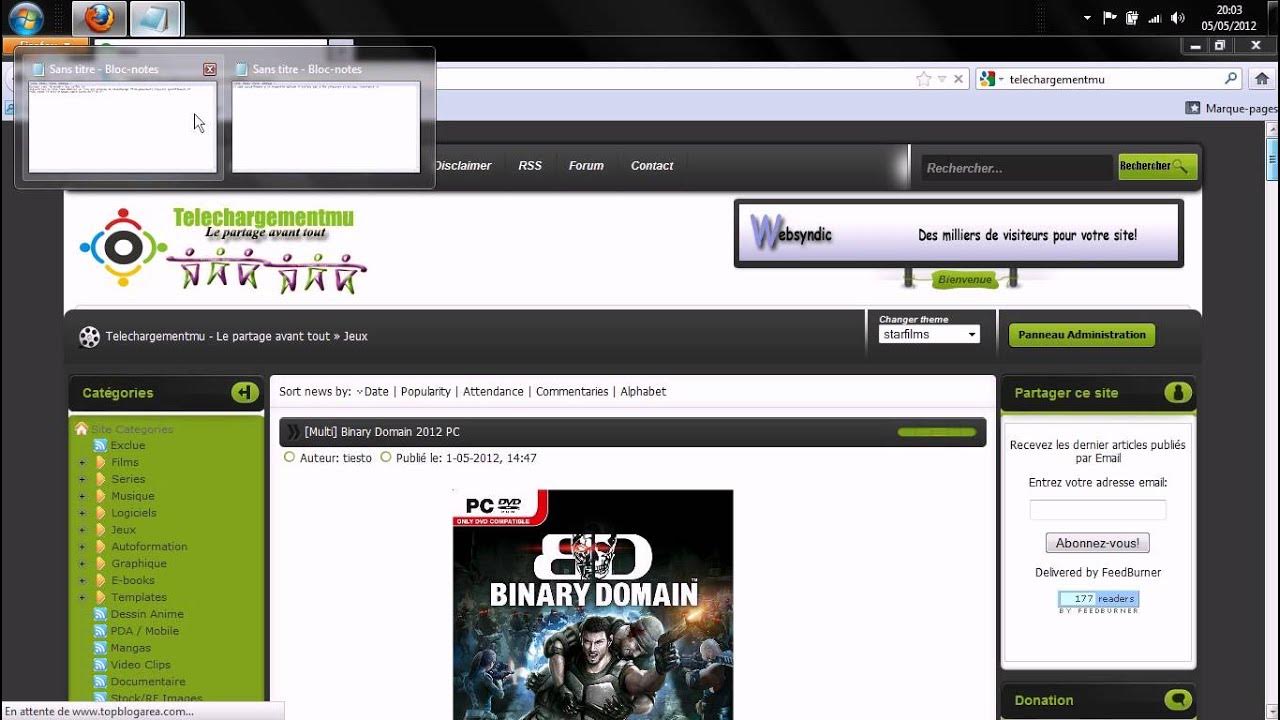1280x720 pixels.
Task: Click the film reel breadcrumb icon
Action: (89, 337)
